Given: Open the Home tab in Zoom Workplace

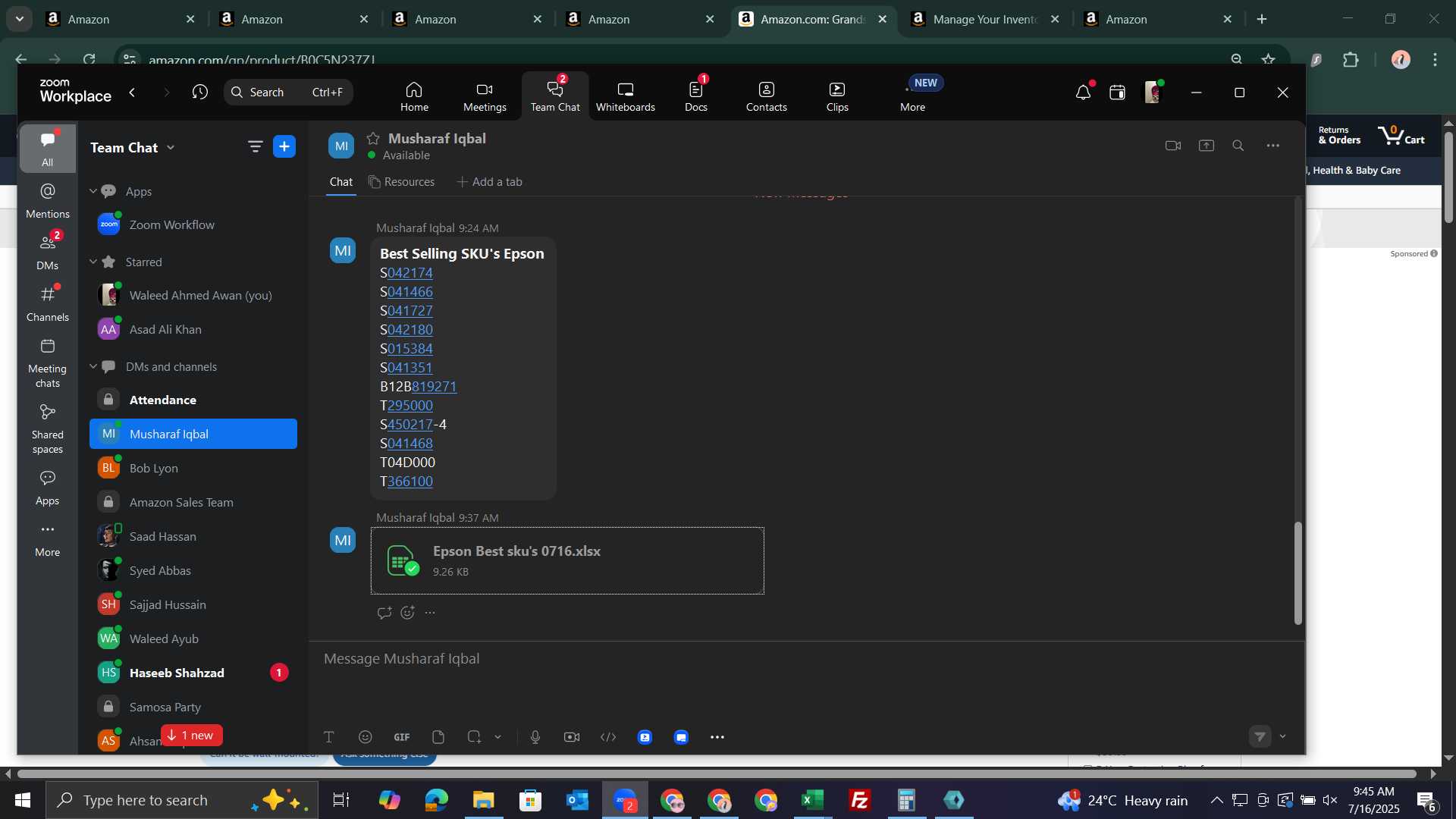Looking at the screenshot, I should [x=414, y=96].
